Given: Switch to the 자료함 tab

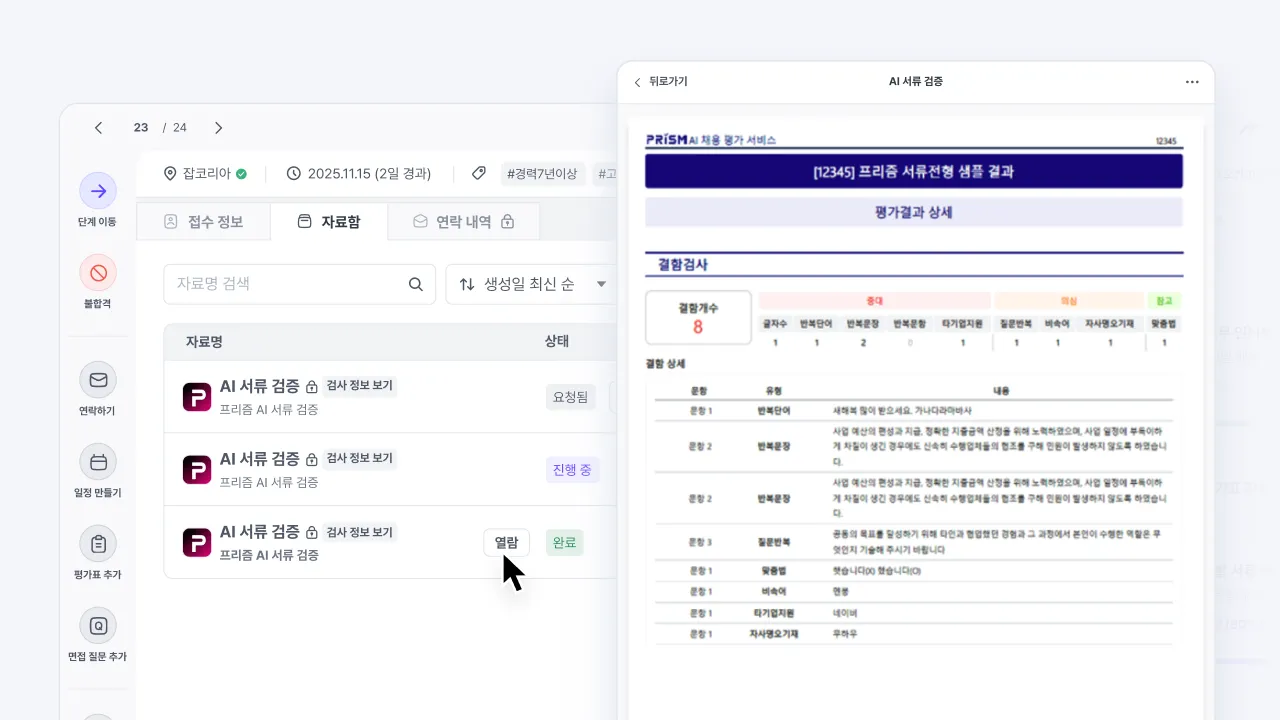Looking at the screenshot, I should pos(329,222).
